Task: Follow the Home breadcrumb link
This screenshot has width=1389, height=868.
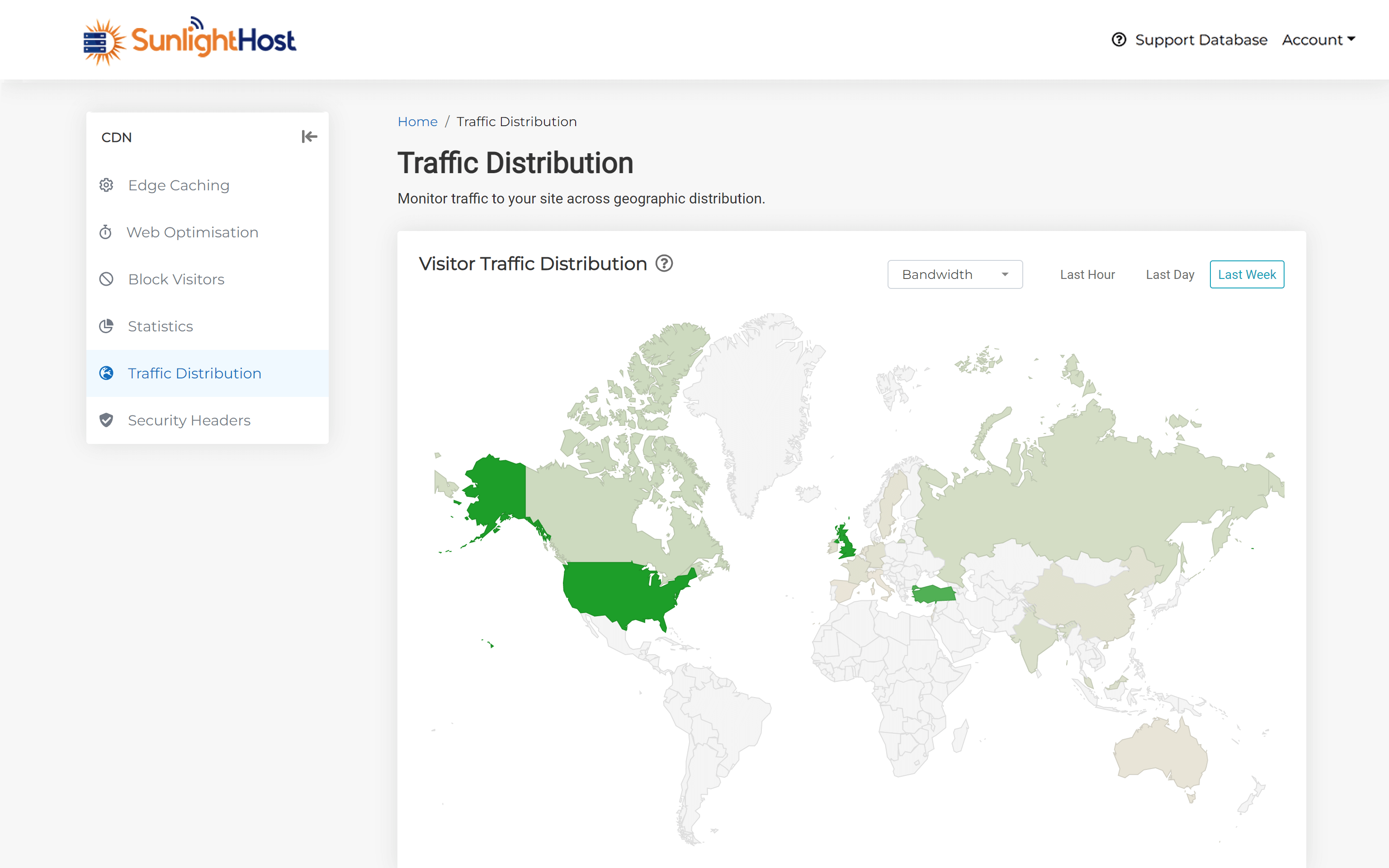Action: pos(417,122)
